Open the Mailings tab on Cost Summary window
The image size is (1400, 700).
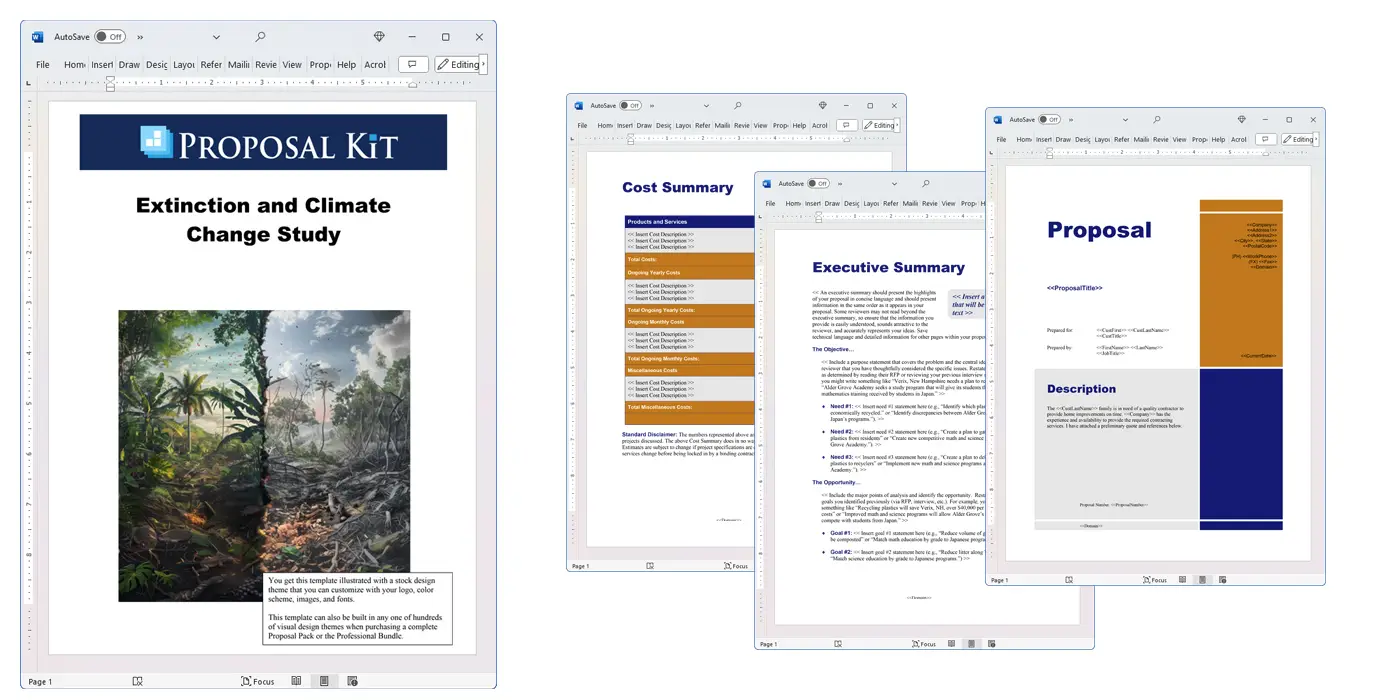click(x=722, y=125)
